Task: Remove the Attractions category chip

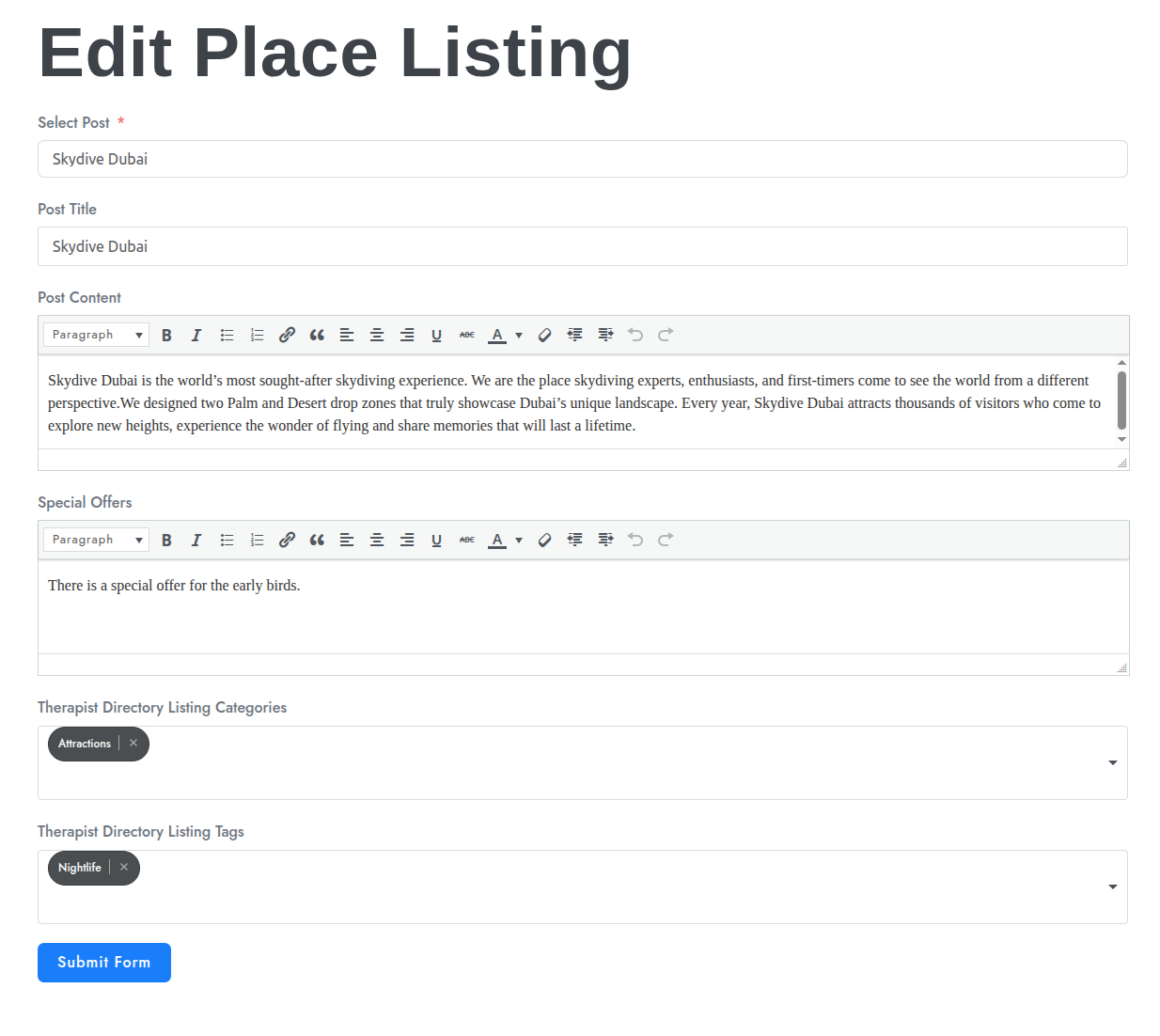Action: pyautogui.click(x=133, y=744)
